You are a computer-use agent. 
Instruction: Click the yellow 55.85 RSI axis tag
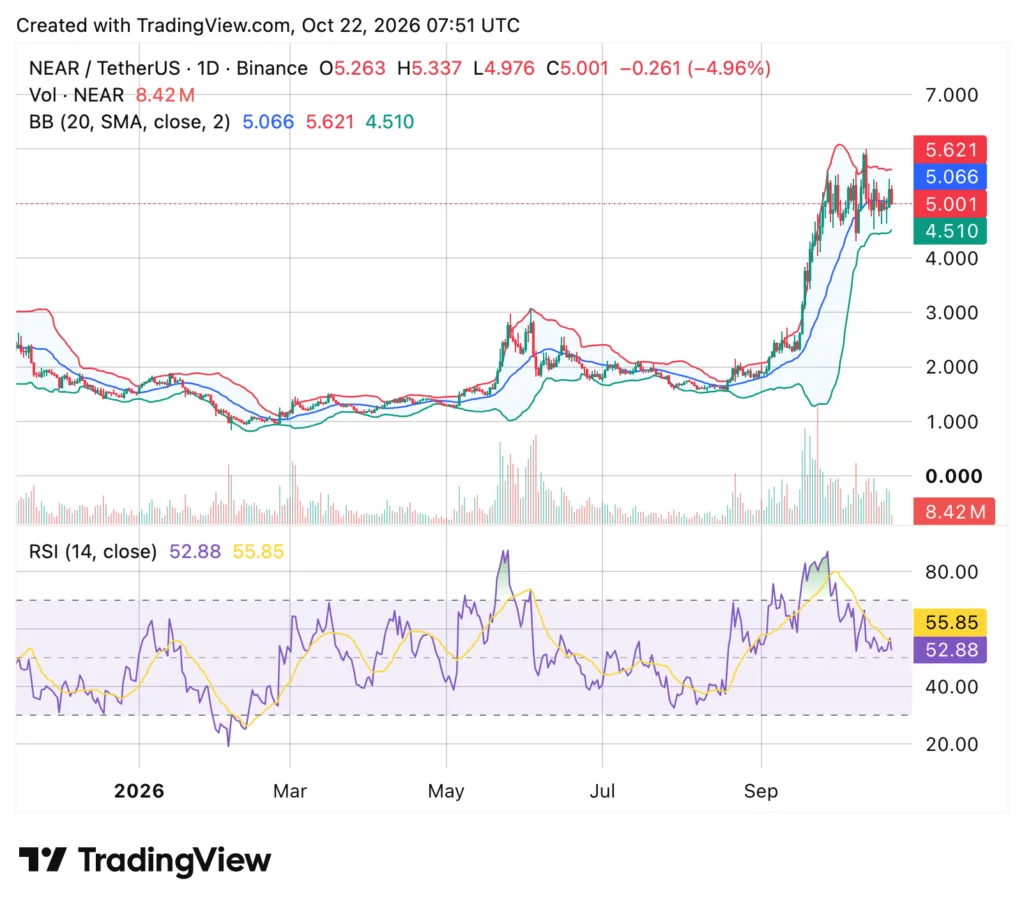tap(950, 622)
